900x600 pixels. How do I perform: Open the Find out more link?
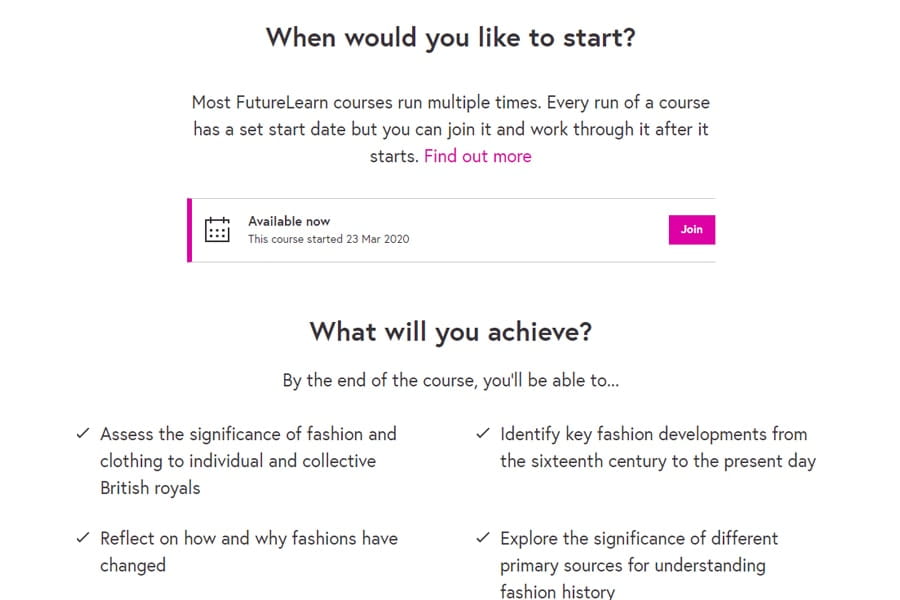click(x=477, y=156)
